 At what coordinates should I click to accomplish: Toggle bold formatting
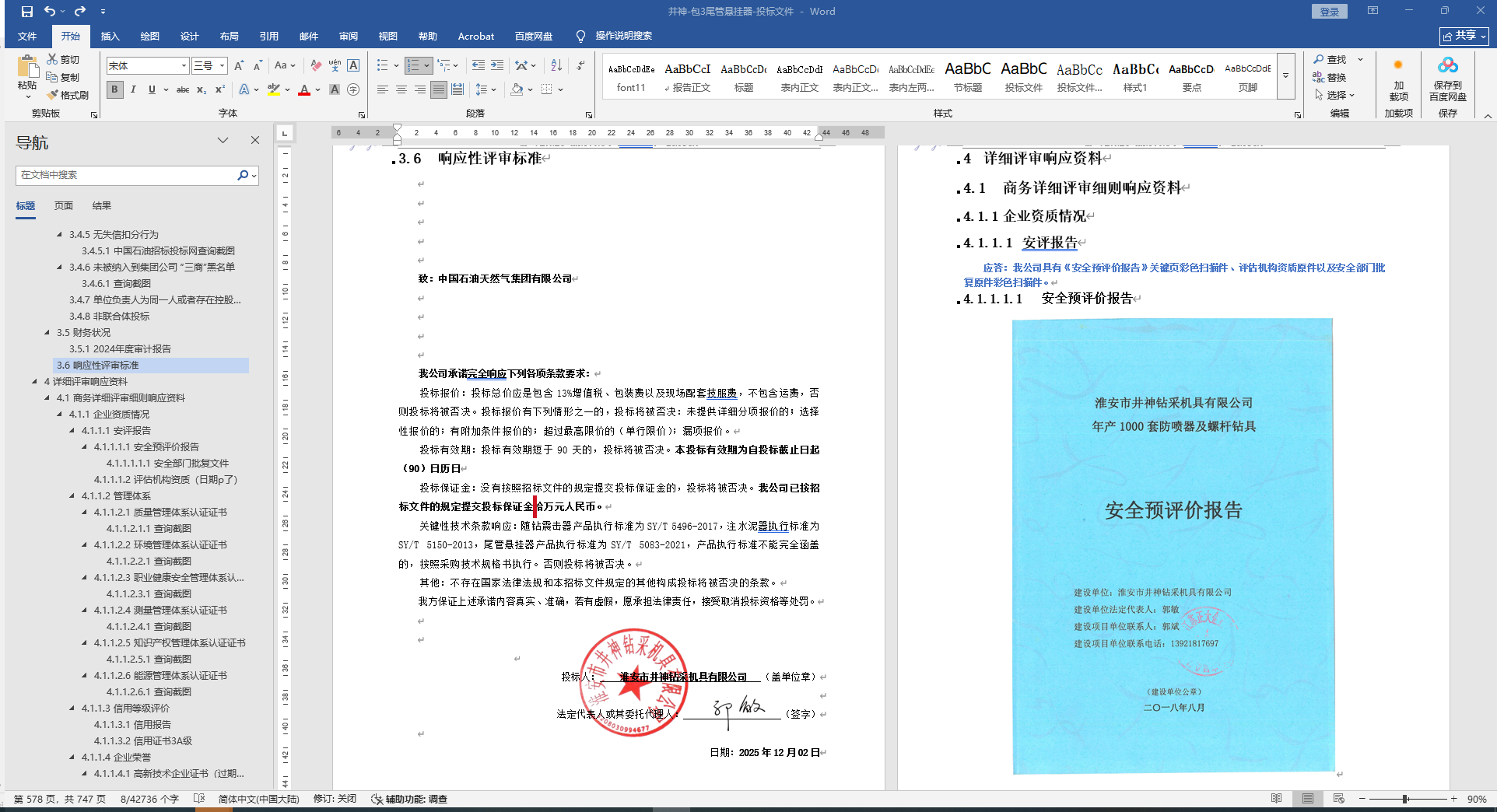[114, 89]
